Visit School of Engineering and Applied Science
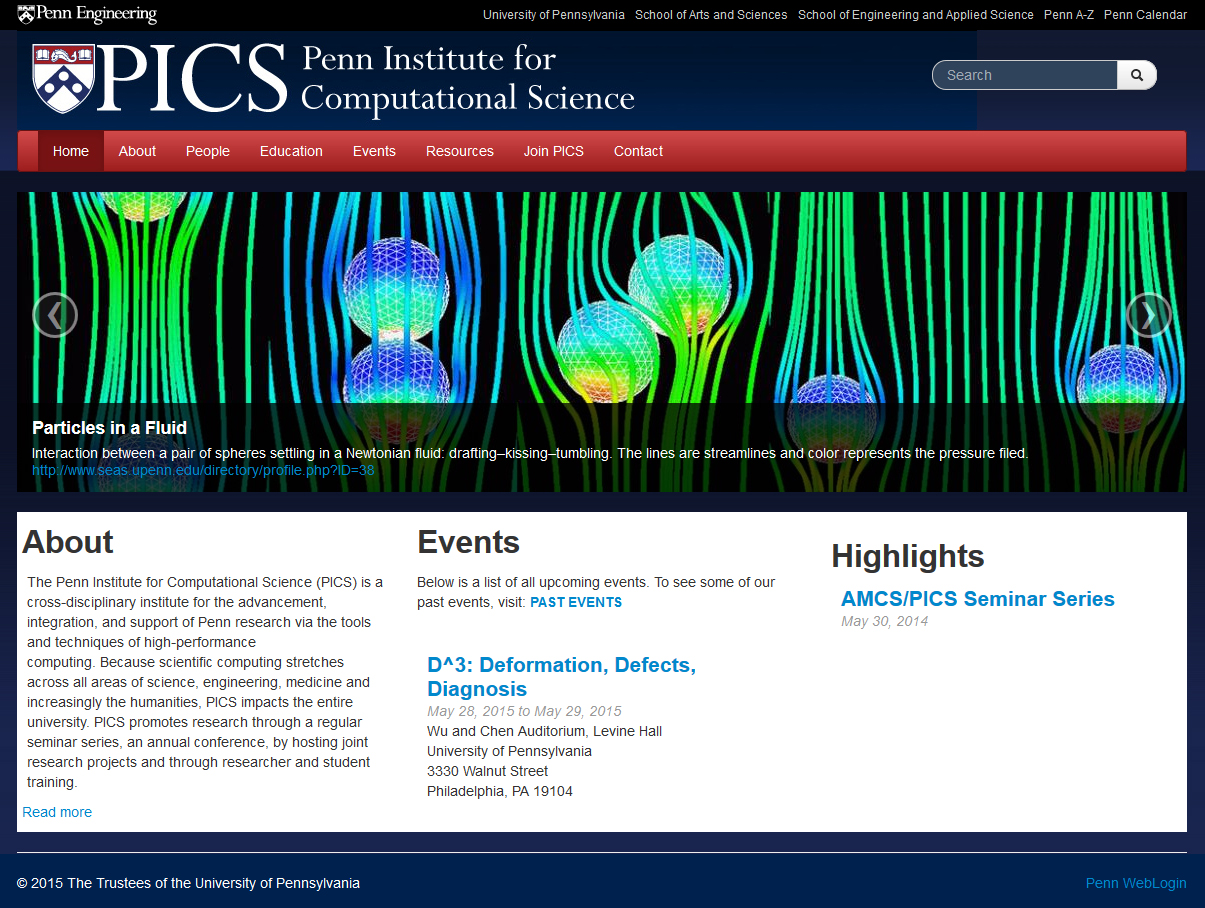 point(916,15)
